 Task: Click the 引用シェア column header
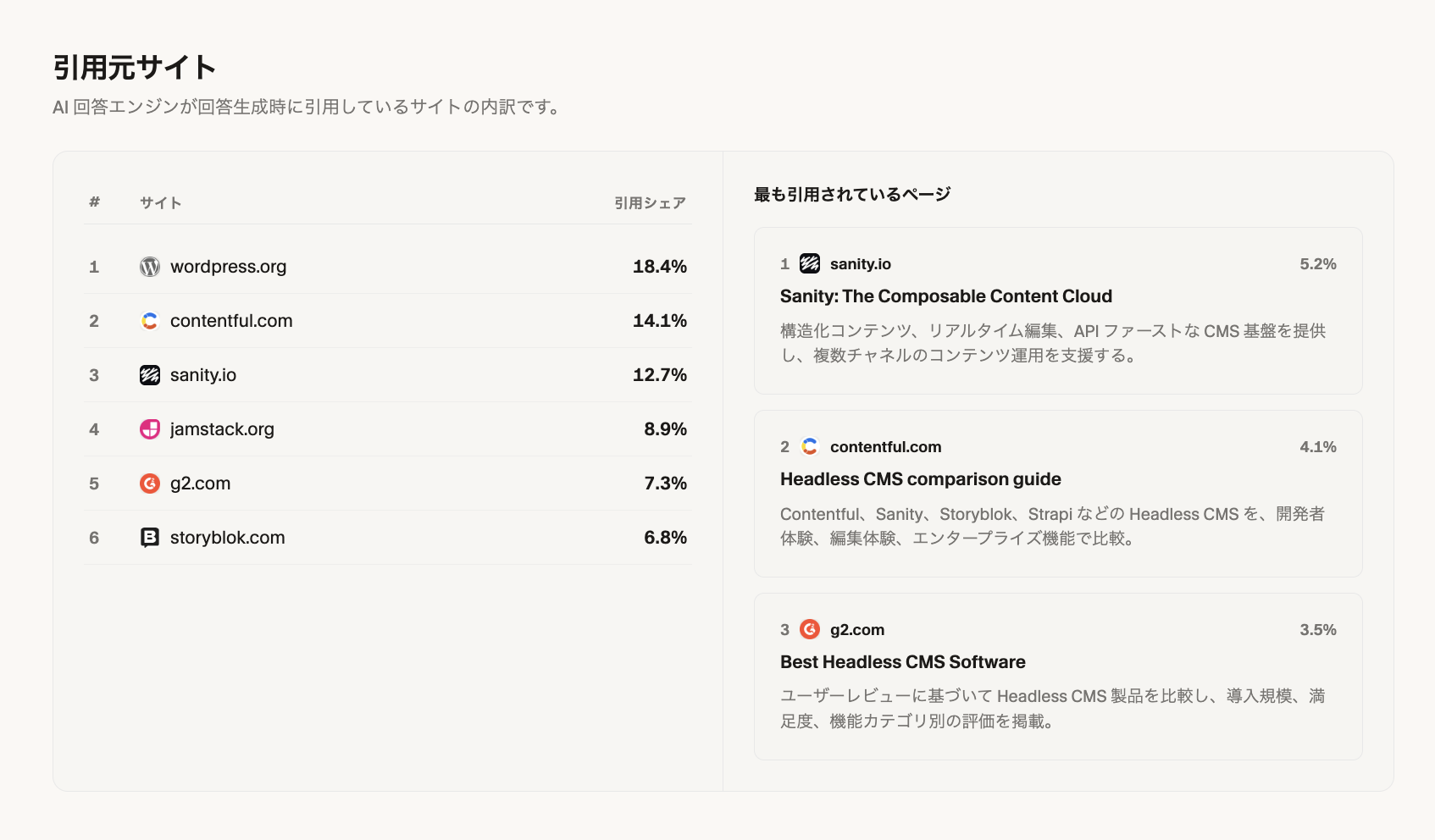pos(650,203)
